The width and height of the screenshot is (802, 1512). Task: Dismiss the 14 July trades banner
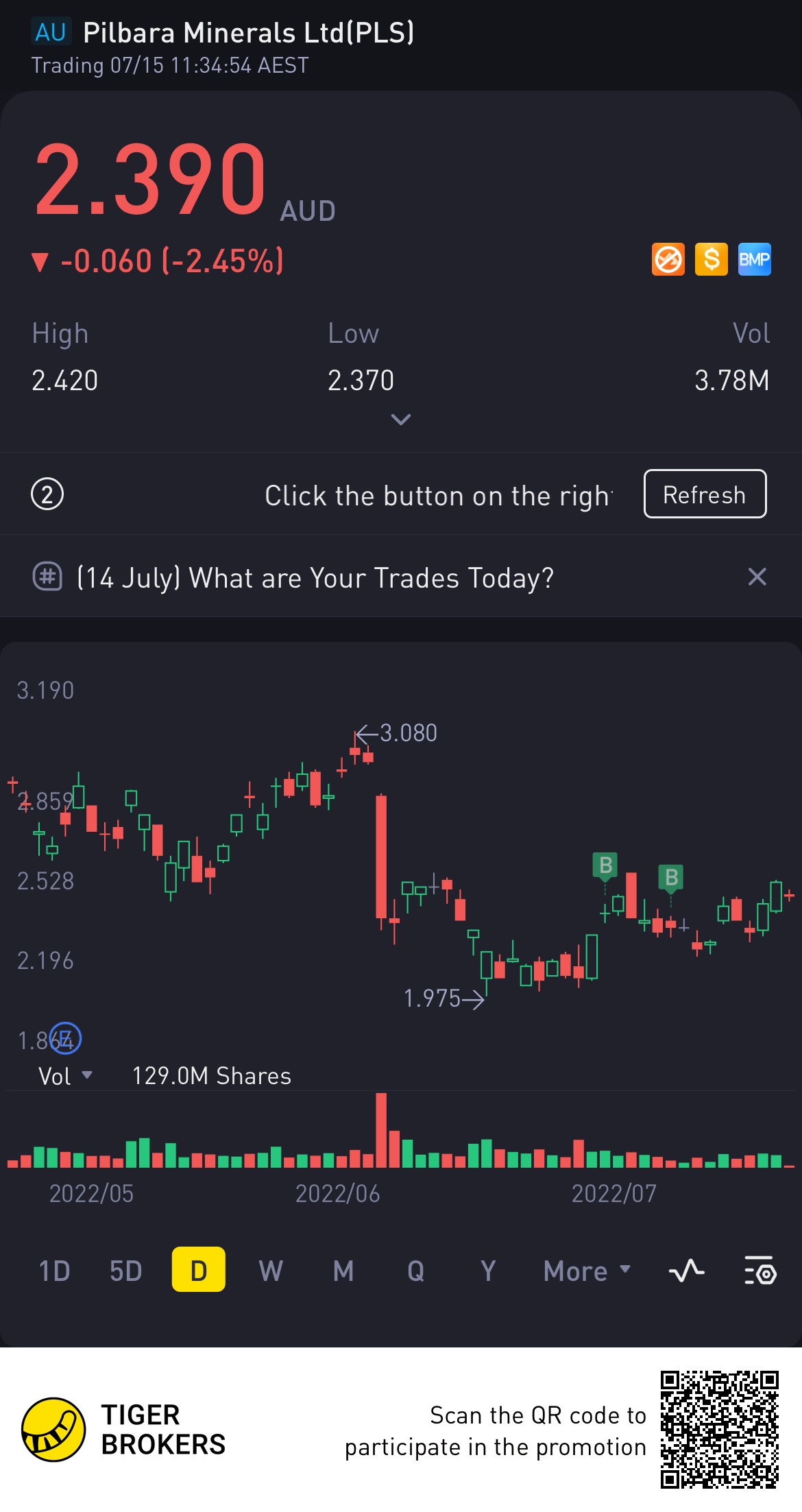(x=757, y=577)
